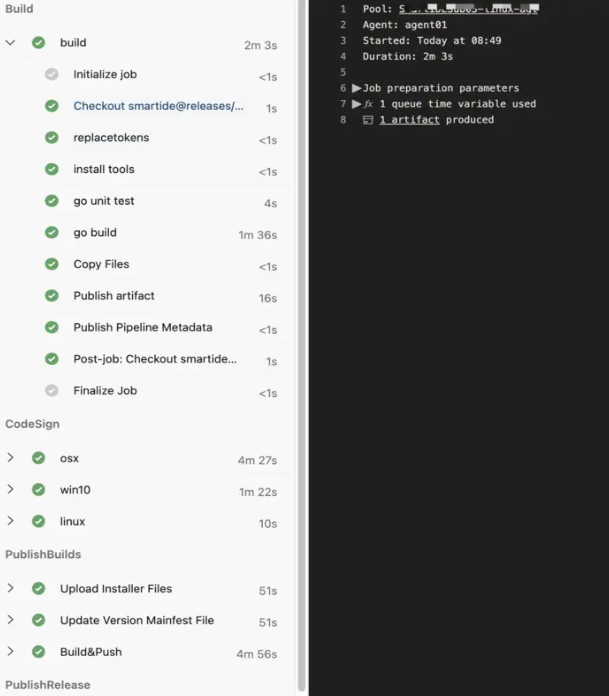The height and width of the screenshot is (696, 609).
Task: Click the success icon beside Publish artifact
Action: [x=52, y=296]
